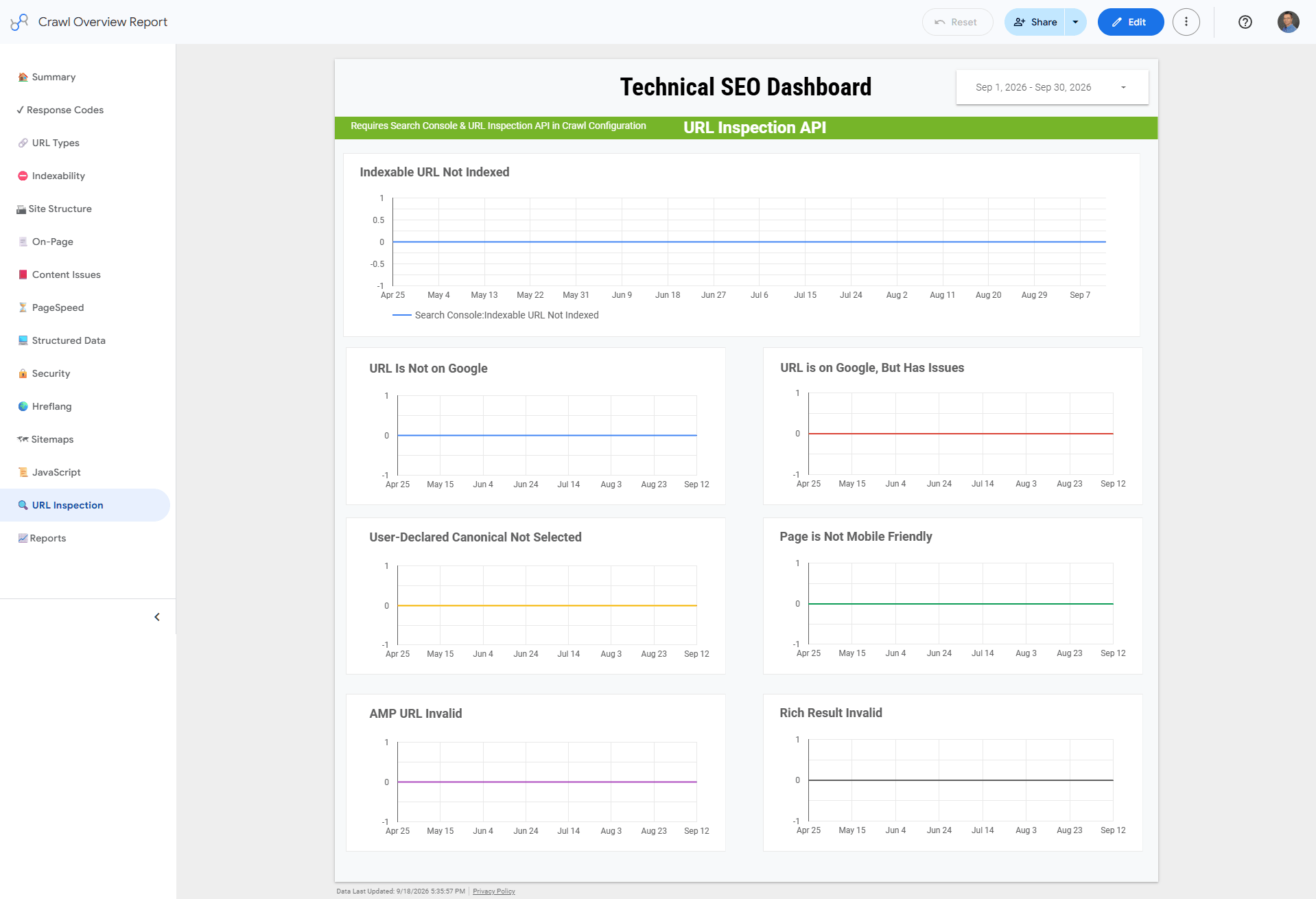This screenshot has width=1316, height=899.
Task: Click the Reset button
Action: coord(957,22)
